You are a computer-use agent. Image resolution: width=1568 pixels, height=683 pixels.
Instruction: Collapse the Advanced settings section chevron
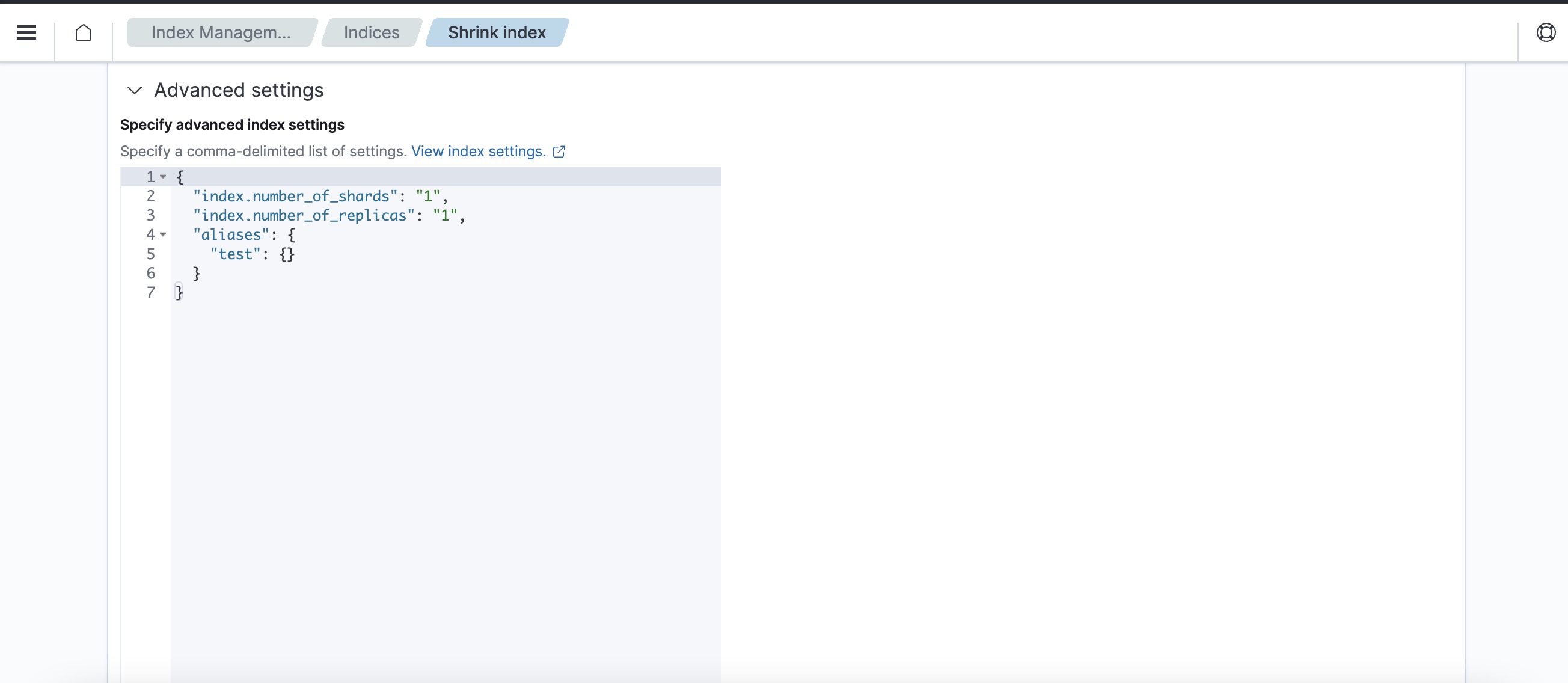coord(135,90)
